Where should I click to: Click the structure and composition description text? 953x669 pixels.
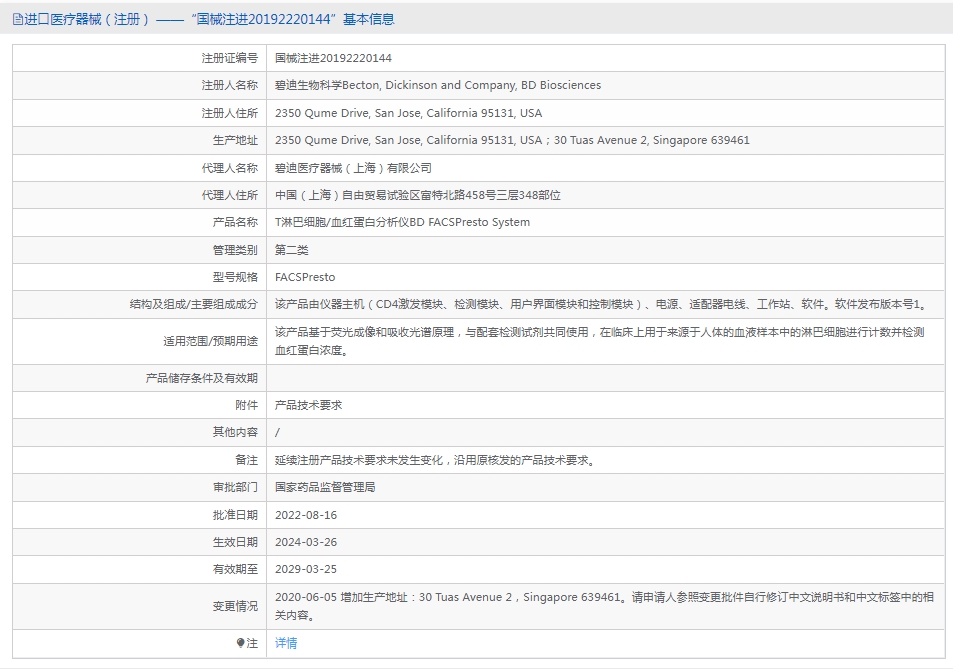(600, 304)
